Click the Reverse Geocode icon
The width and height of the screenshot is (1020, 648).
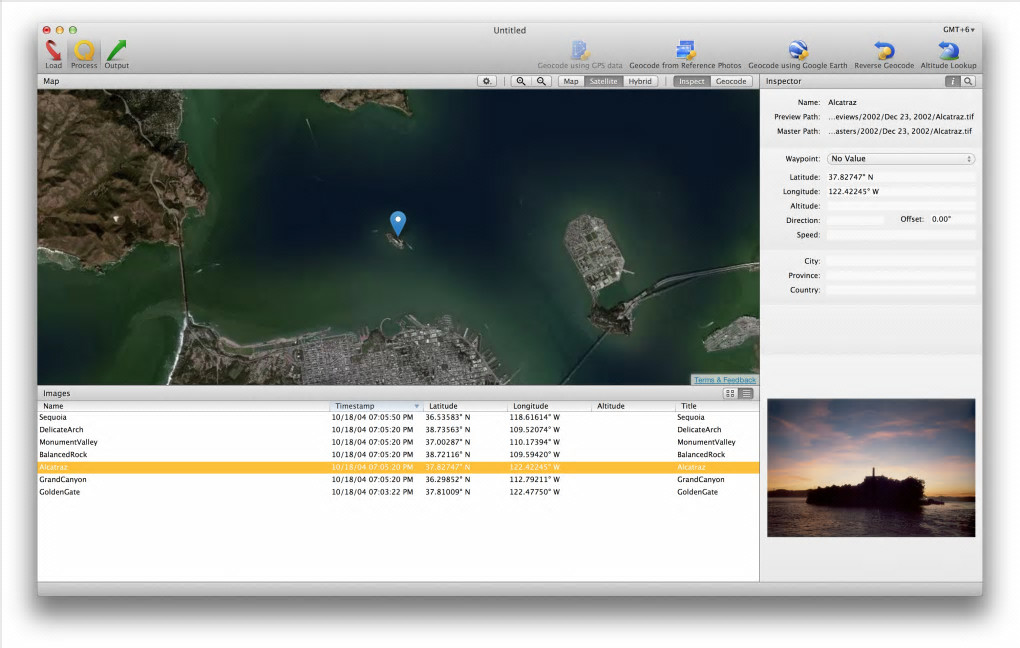[883, 50]
